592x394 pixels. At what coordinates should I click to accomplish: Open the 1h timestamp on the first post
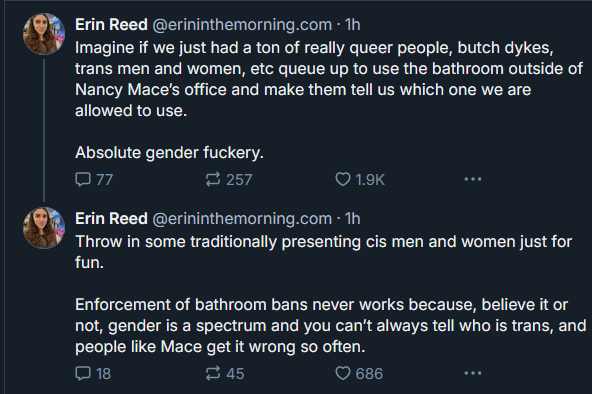[352, 25]
